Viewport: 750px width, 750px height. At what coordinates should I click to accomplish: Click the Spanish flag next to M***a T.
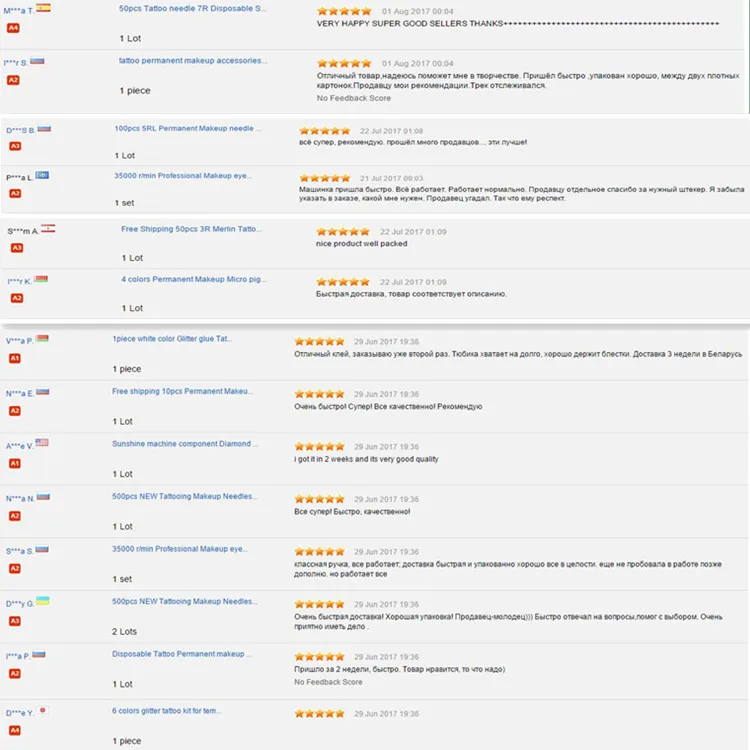tap(44, 8)
